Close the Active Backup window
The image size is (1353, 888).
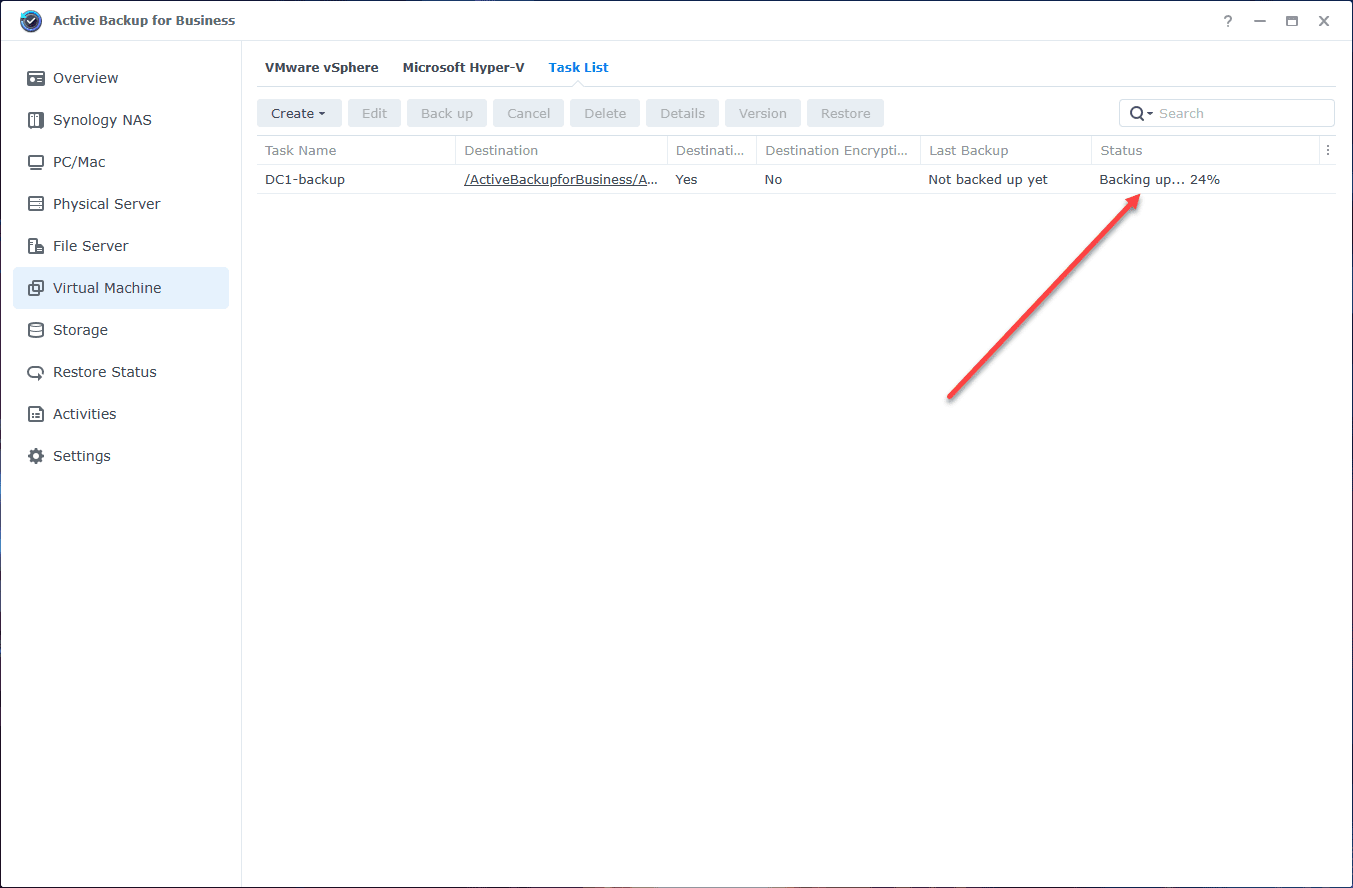[x=1324, y=21]
